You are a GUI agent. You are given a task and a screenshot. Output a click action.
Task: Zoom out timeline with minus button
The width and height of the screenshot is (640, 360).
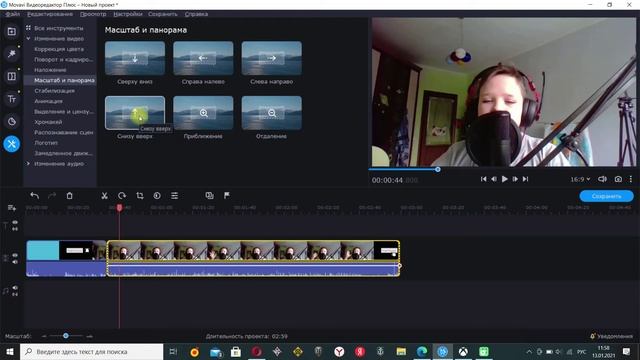point(44,336)
